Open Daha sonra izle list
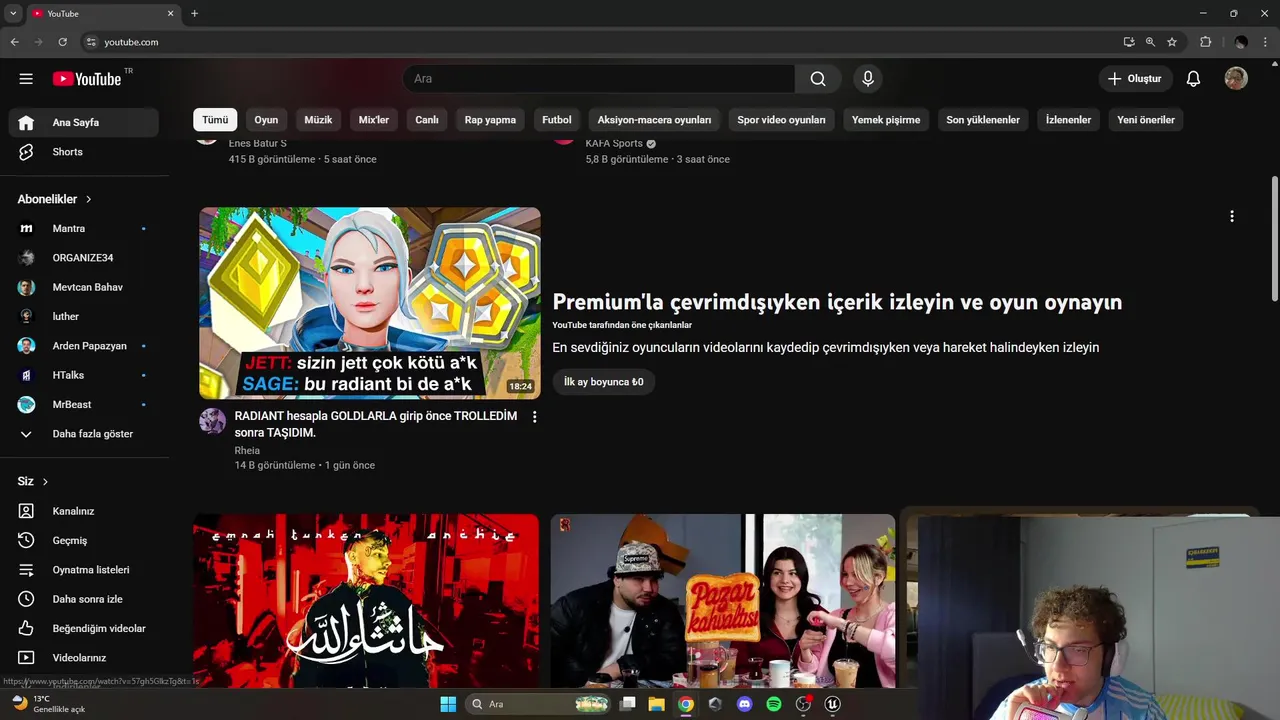Viewport: 1280px width, 720px height. tap(84, 599)
